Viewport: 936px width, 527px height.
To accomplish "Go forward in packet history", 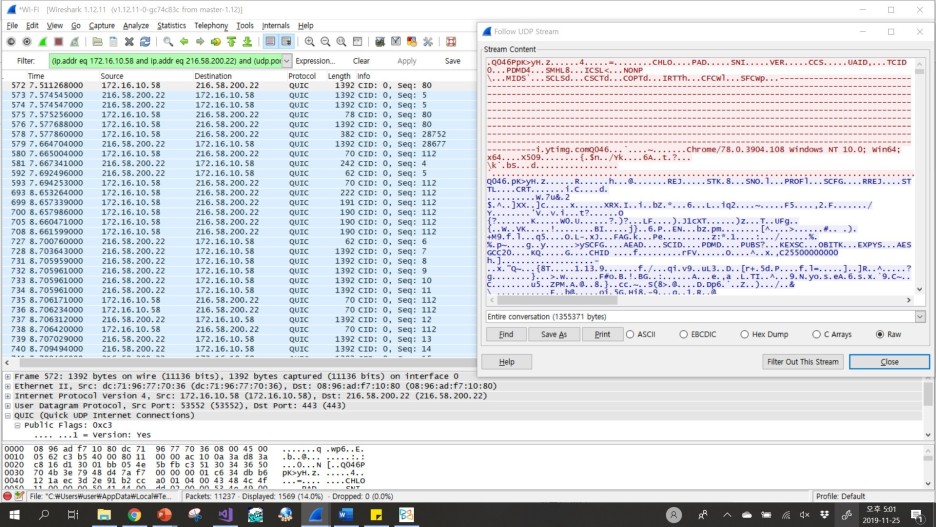I will [200, 42].
